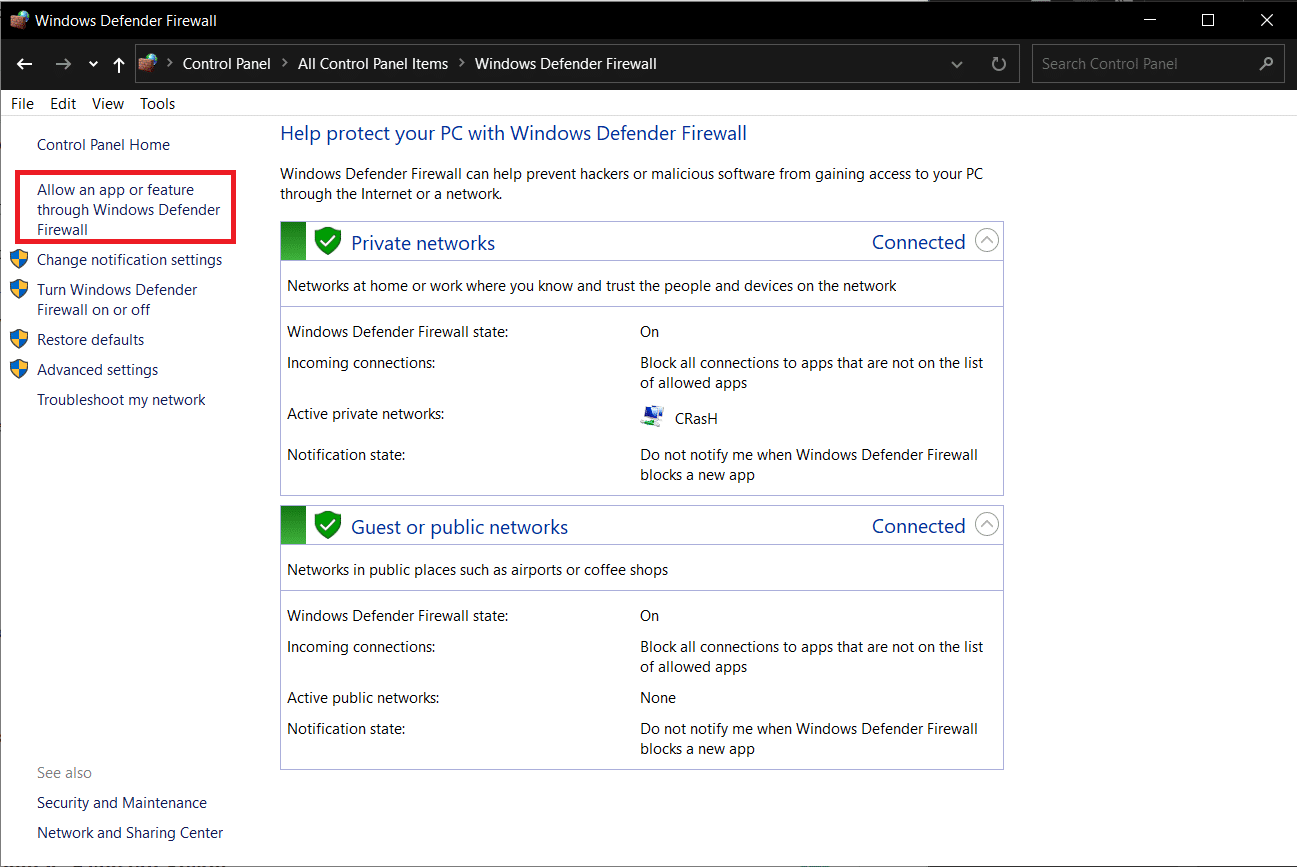Open Turn Windows Defender Firewall on or off
The height and width of the screenshot is (867, 1297).
click(x=117, y=299)
